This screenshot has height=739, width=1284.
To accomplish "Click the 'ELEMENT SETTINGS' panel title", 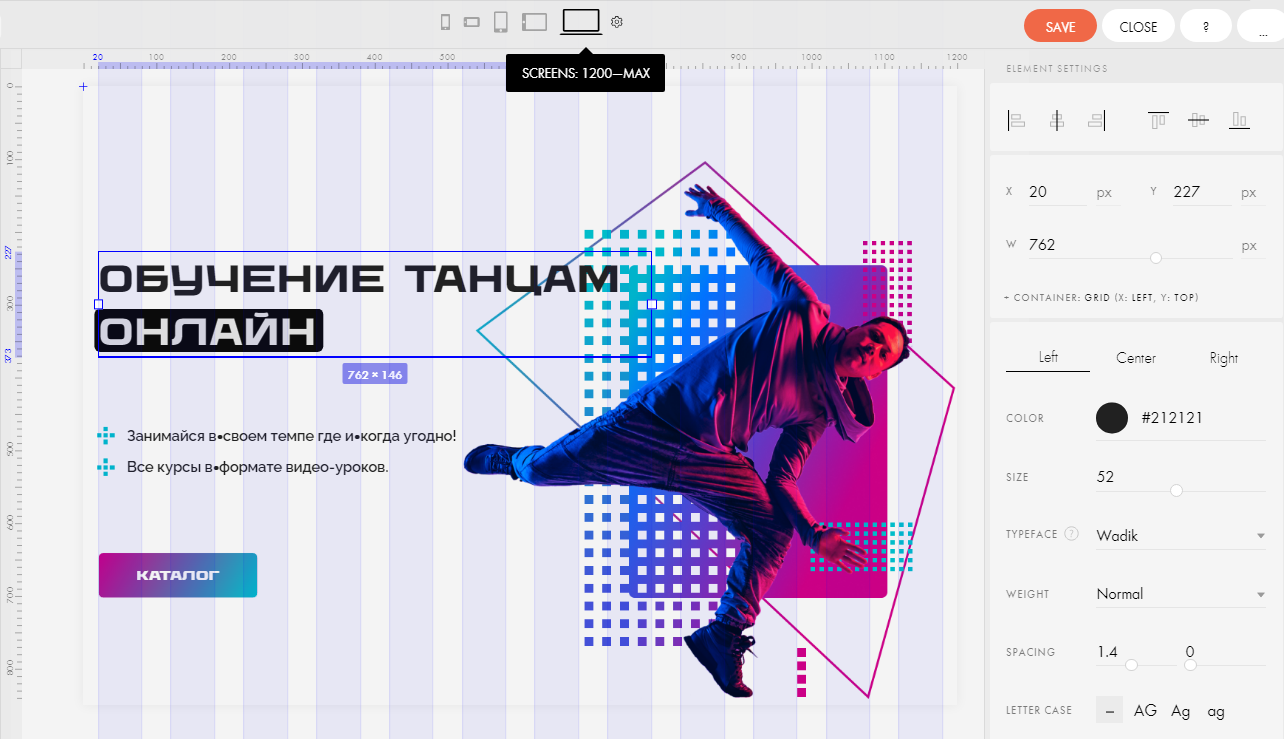I will pos(1057,69).
